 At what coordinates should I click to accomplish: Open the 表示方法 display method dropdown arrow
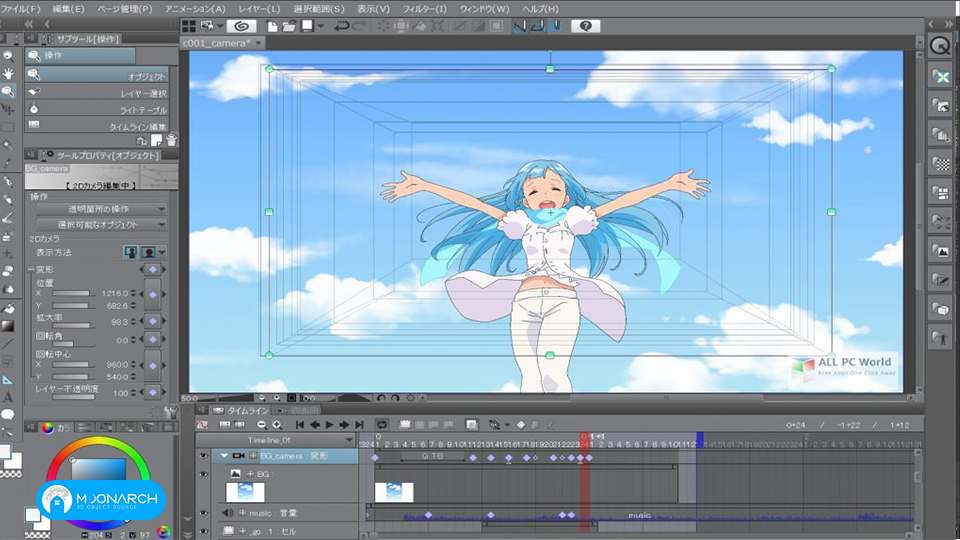pos(162,252)
